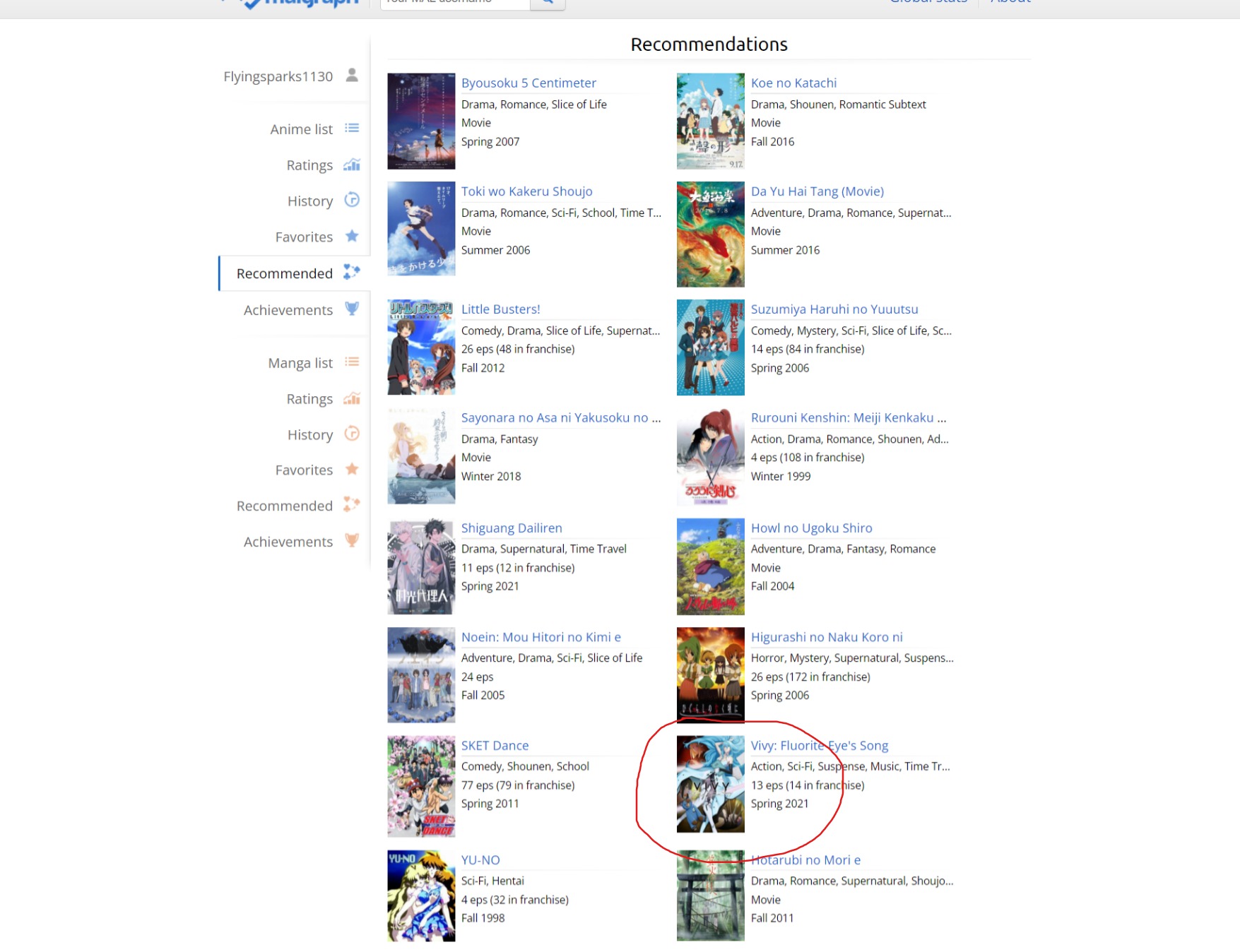Click the Flyingsparks1130 username text
1240x952 pixels.
278,76
